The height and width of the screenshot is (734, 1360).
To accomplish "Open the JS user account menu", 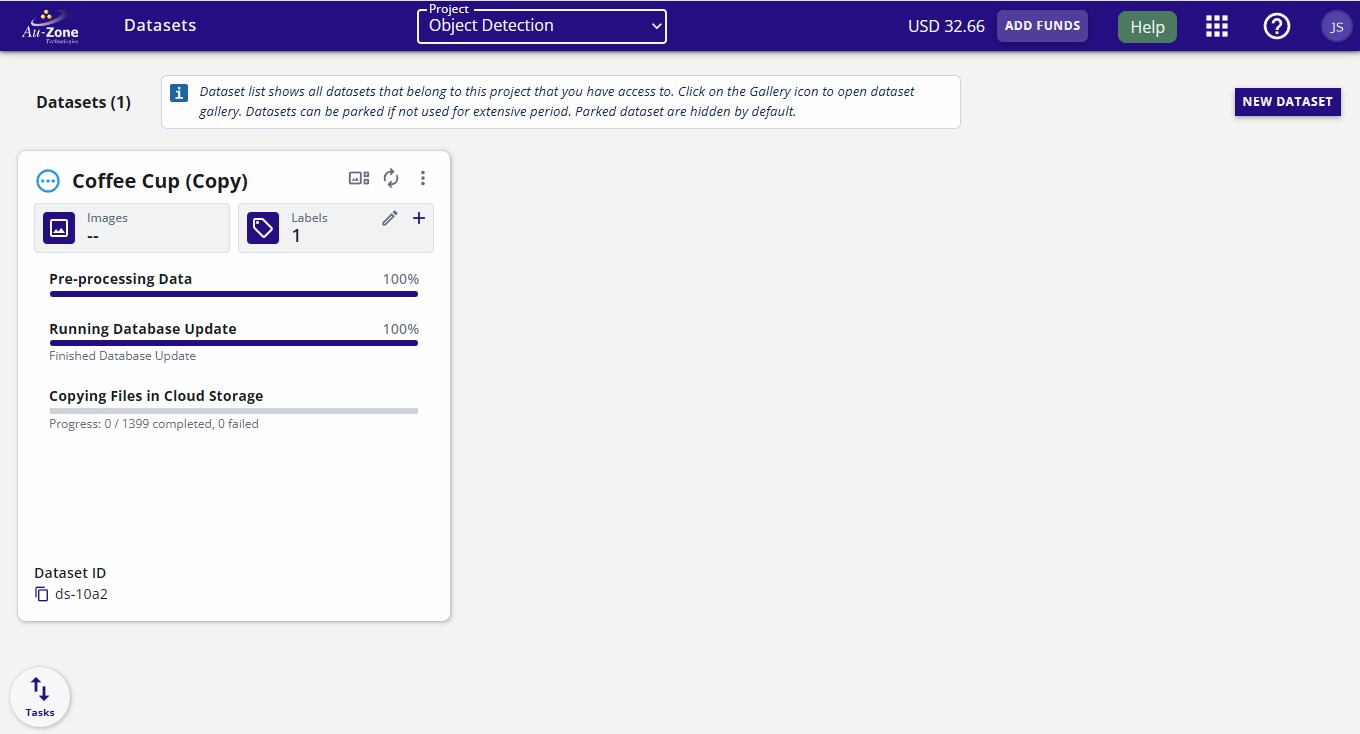I will point(1337,26).
